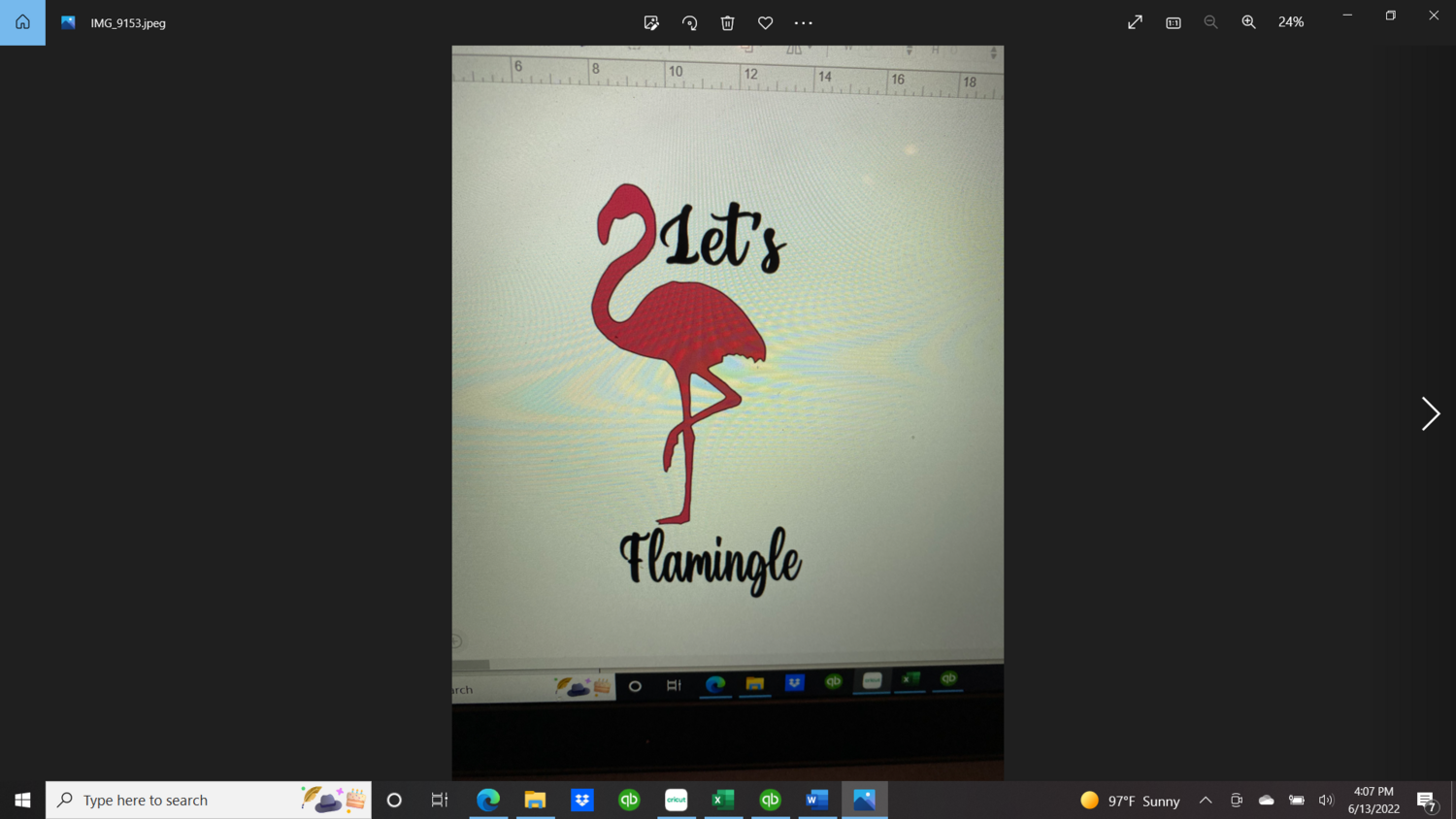This screenshot has width=1456, height=819.
Task: Zoom in with the plus magnifier
Action: [x=1248, y=22]
